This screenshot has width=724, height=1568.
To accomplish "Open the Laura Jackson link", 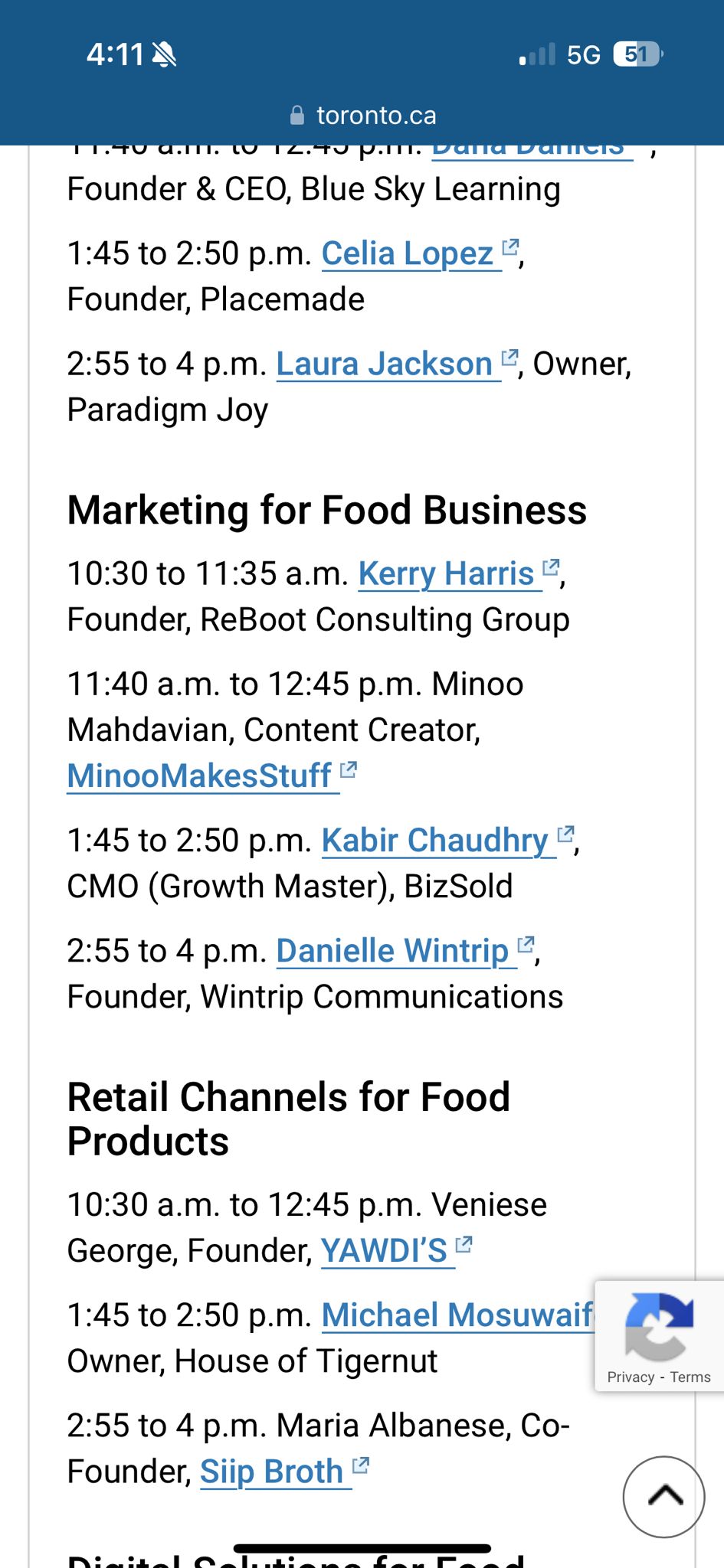I will [x=384, y=364].
